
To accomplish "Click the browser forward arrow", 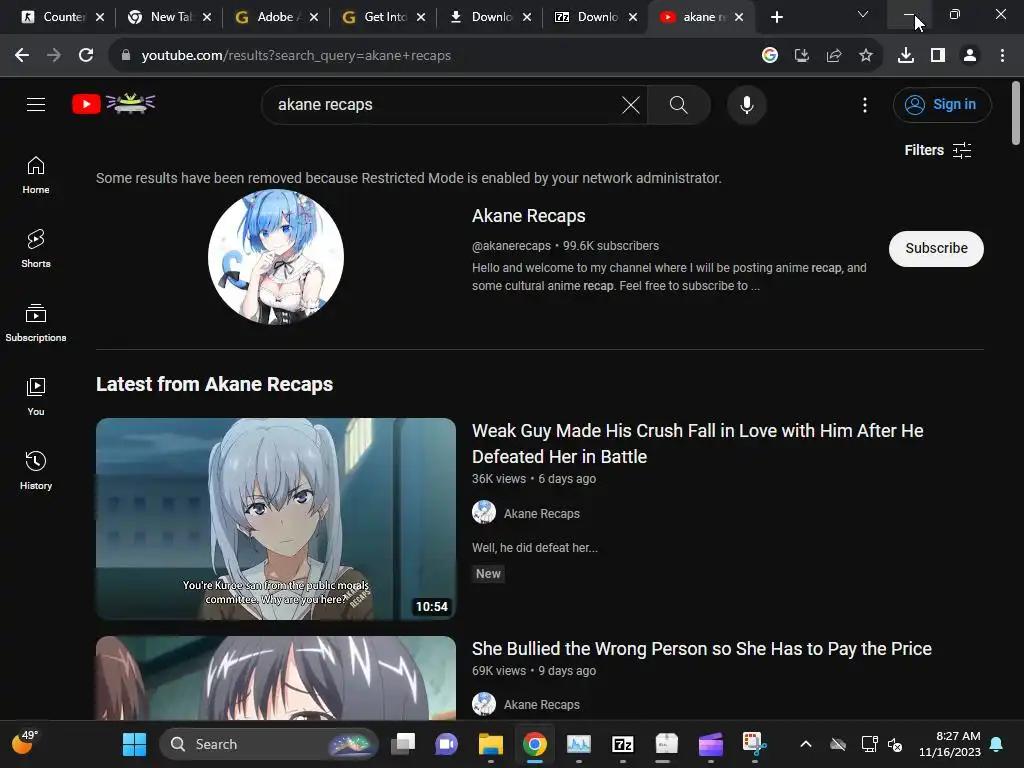I will [x=54, y=56].
